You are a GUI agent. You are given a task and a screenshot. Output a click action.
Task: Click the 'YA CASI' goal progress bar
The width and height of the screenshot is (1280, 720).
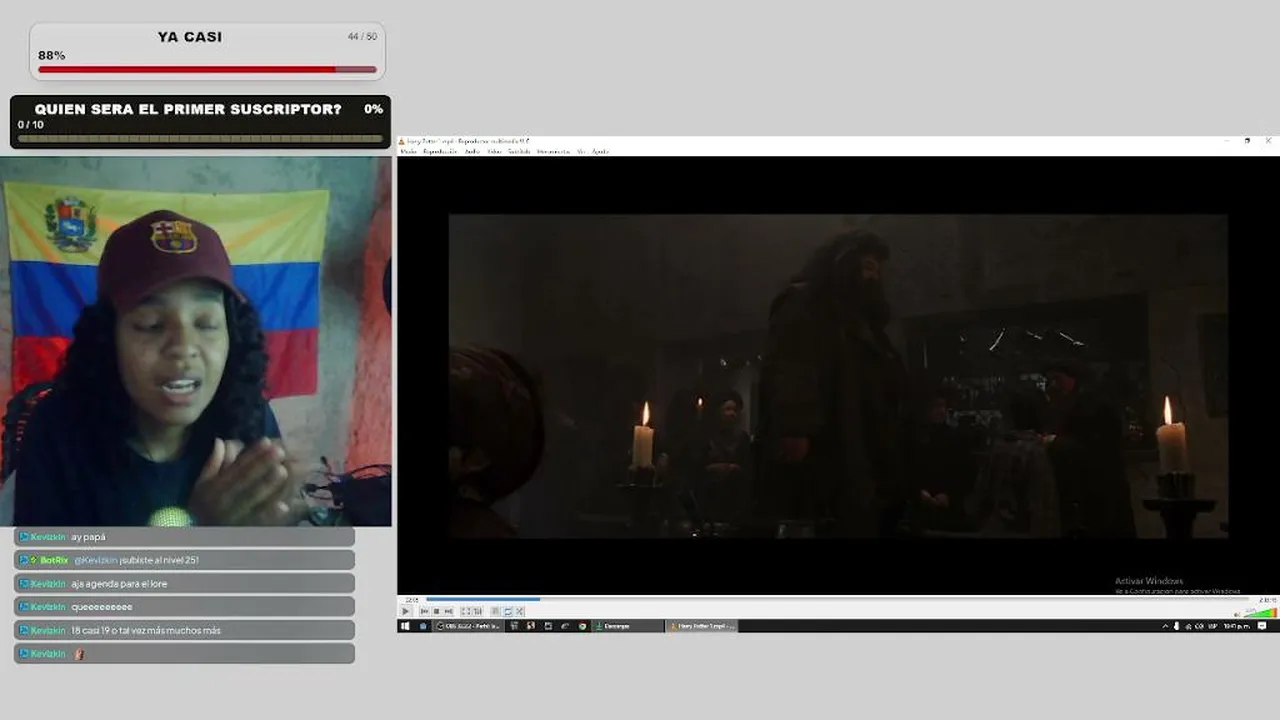click(x=207, y=70)
